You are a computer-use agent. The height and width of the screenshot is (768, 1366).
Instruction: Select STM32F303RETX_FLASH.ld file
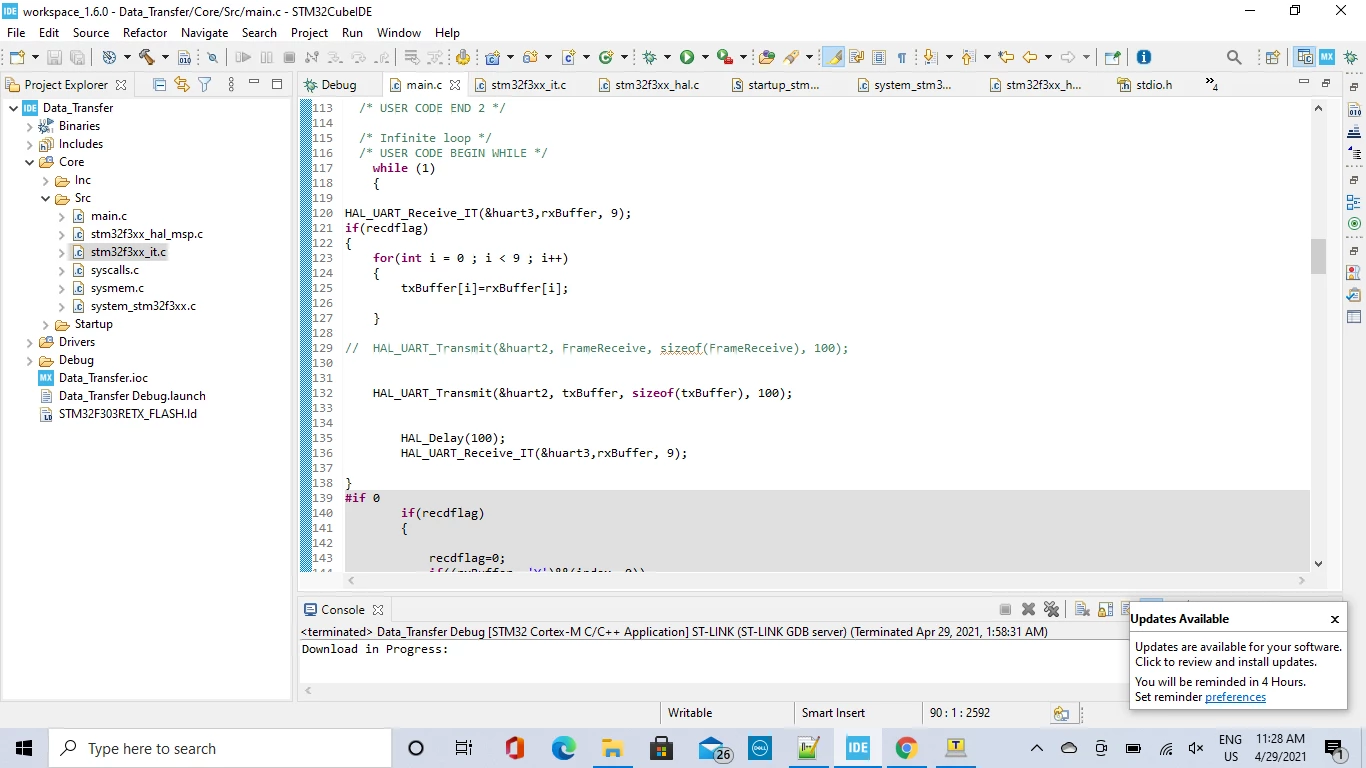(127, 414)
